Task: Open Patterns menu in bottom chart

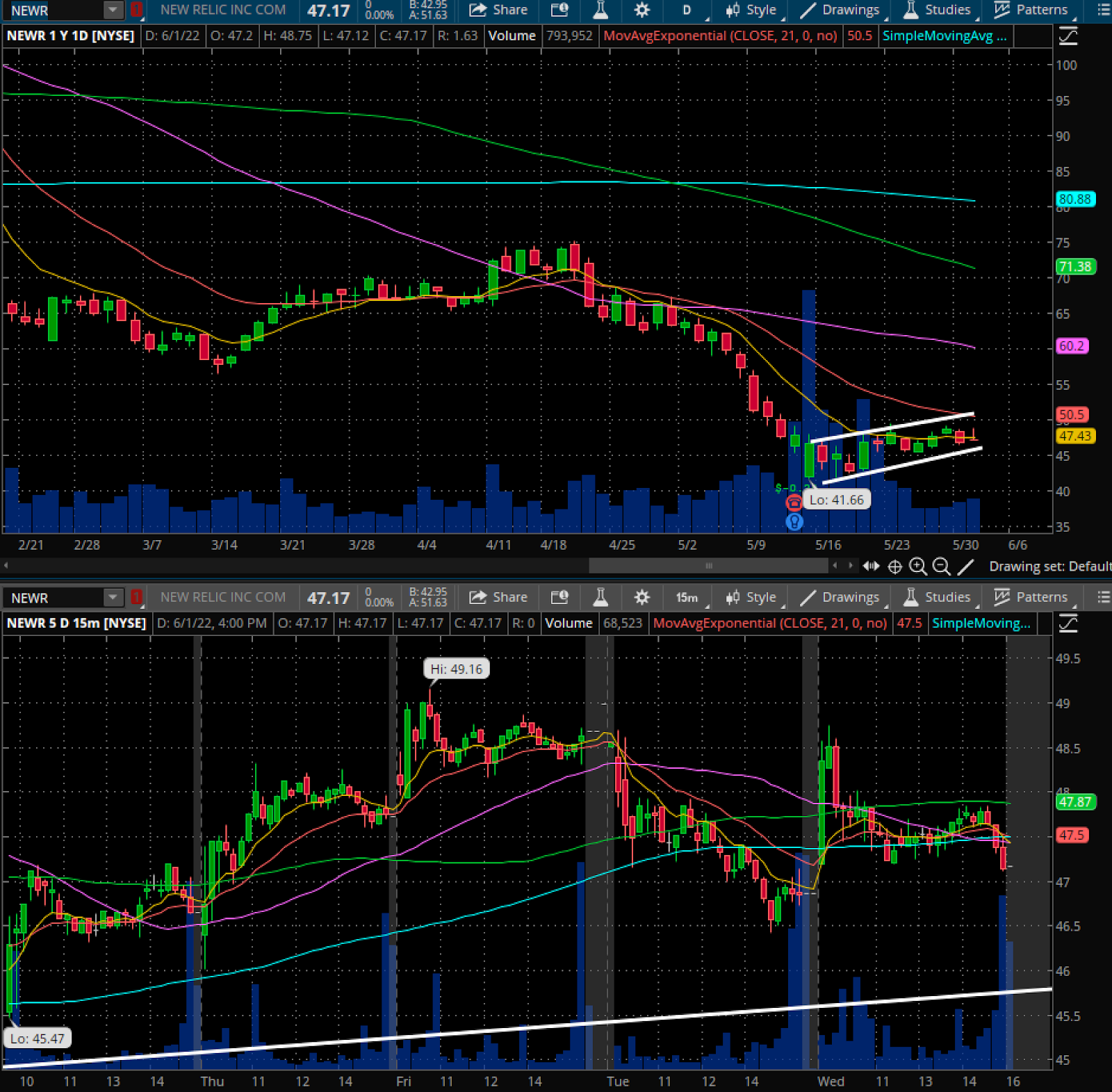Action: click(x=1031, y=597)
